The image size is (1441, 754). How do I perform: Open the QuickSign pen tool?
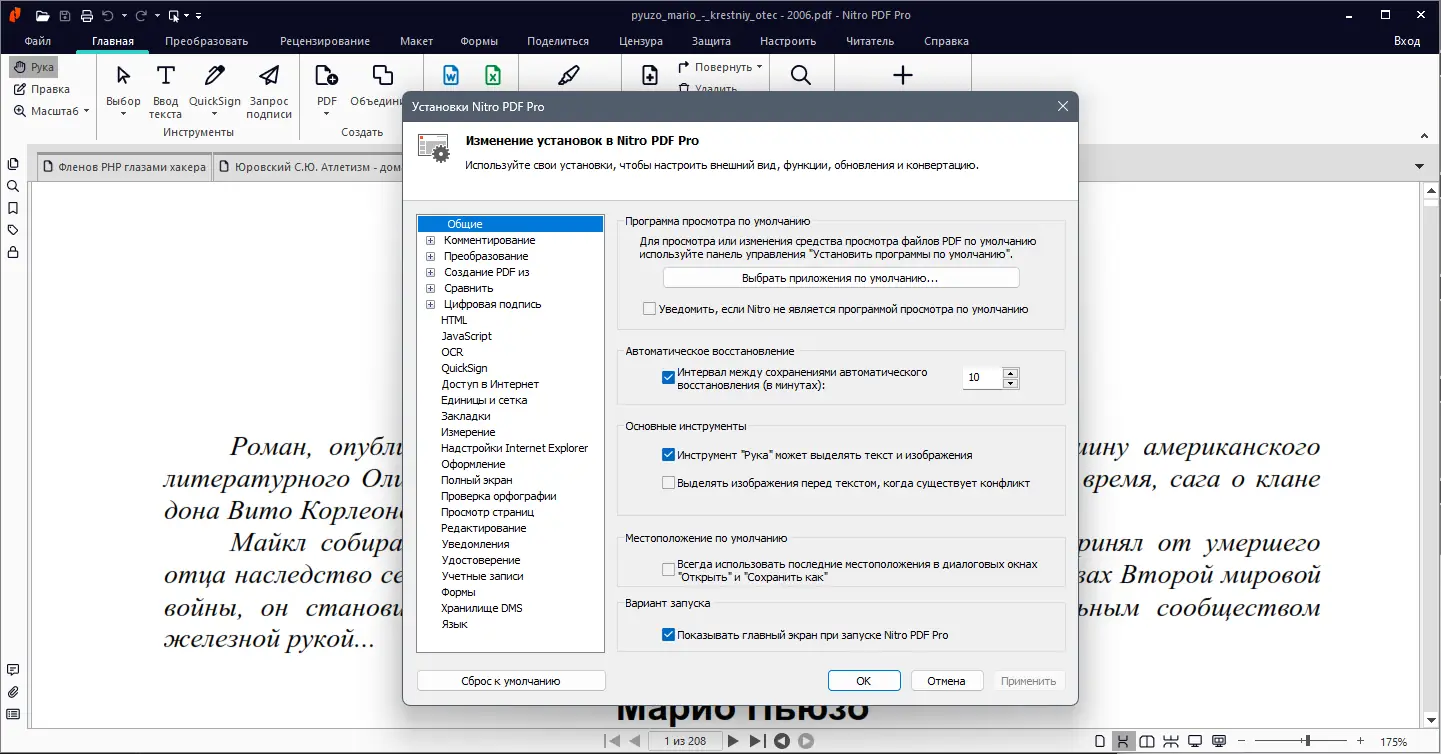click(215, 90)
